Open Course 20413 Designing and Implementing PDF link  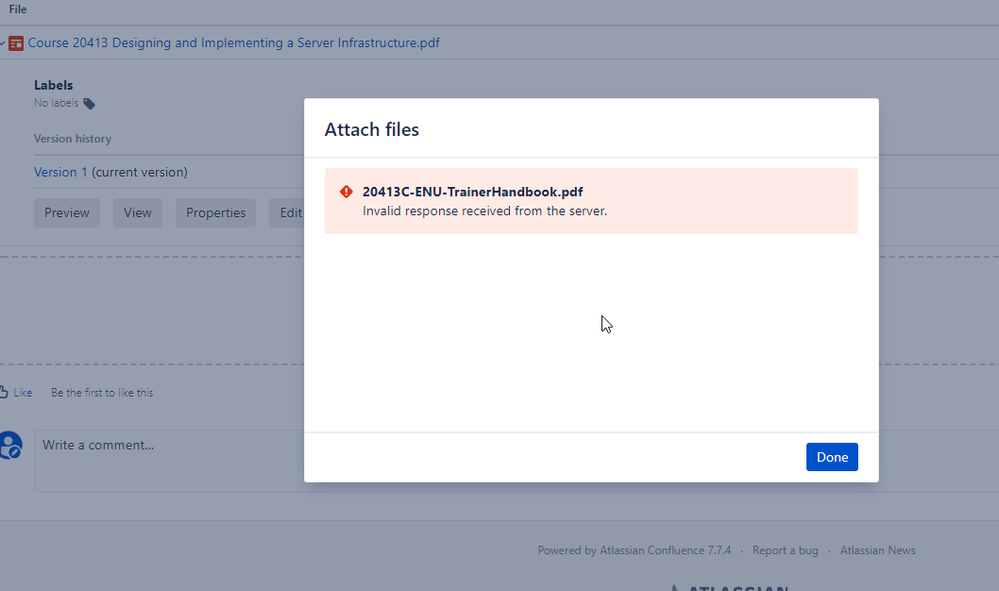[233, 43]
